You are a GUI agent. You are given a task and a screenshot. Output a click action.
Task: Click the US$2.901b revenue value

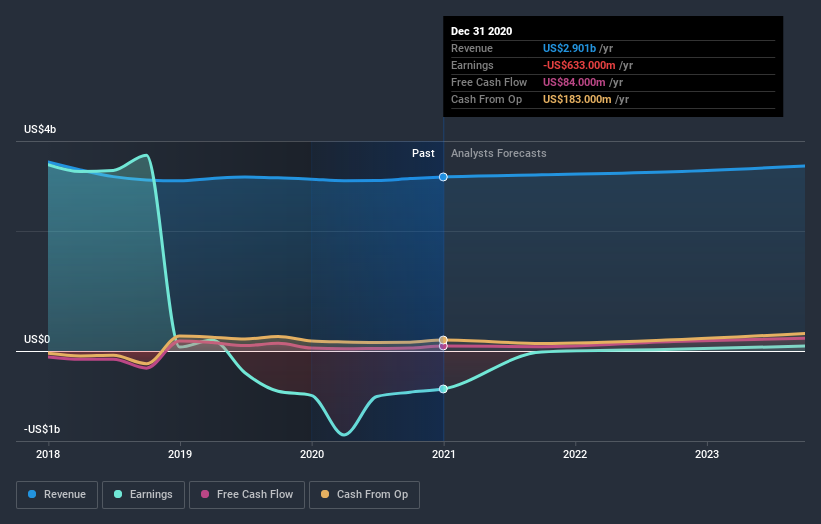click(569, 48)
